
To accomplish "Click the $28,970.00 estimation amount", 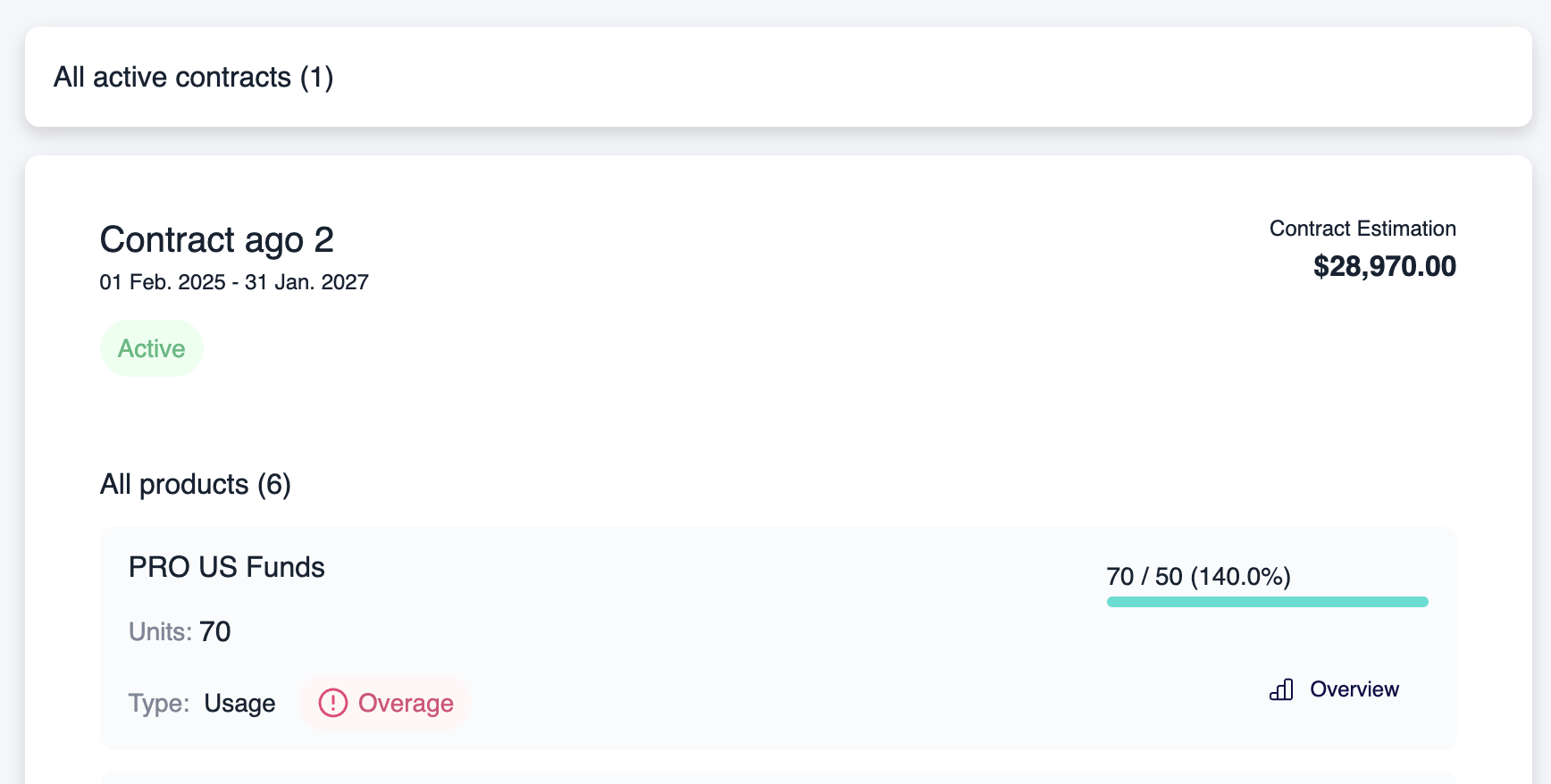I will [x=1384, y=266].
